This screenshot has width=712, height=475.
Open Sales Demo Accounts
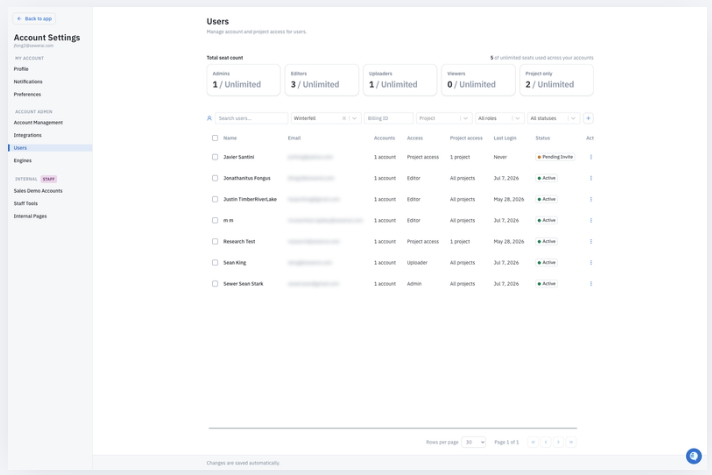(38, 191)
